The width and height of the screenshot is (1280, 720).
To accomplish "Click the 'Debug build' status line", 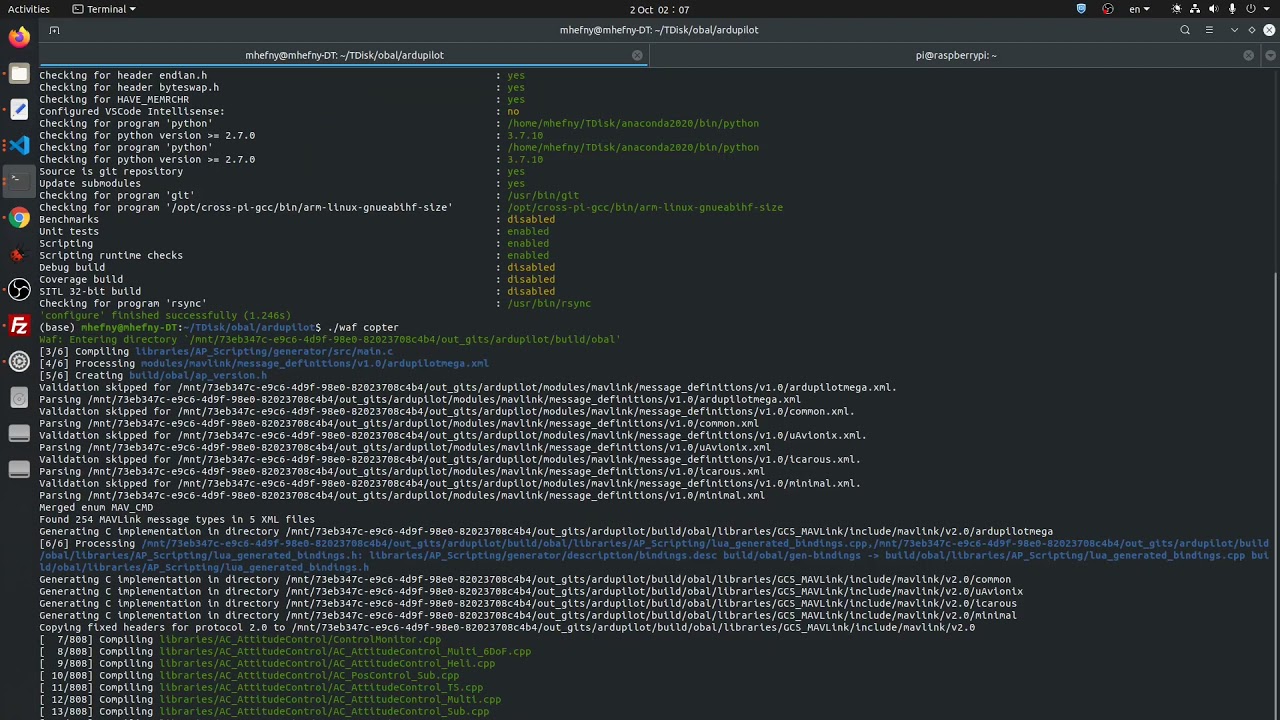I will pos(297,267).
